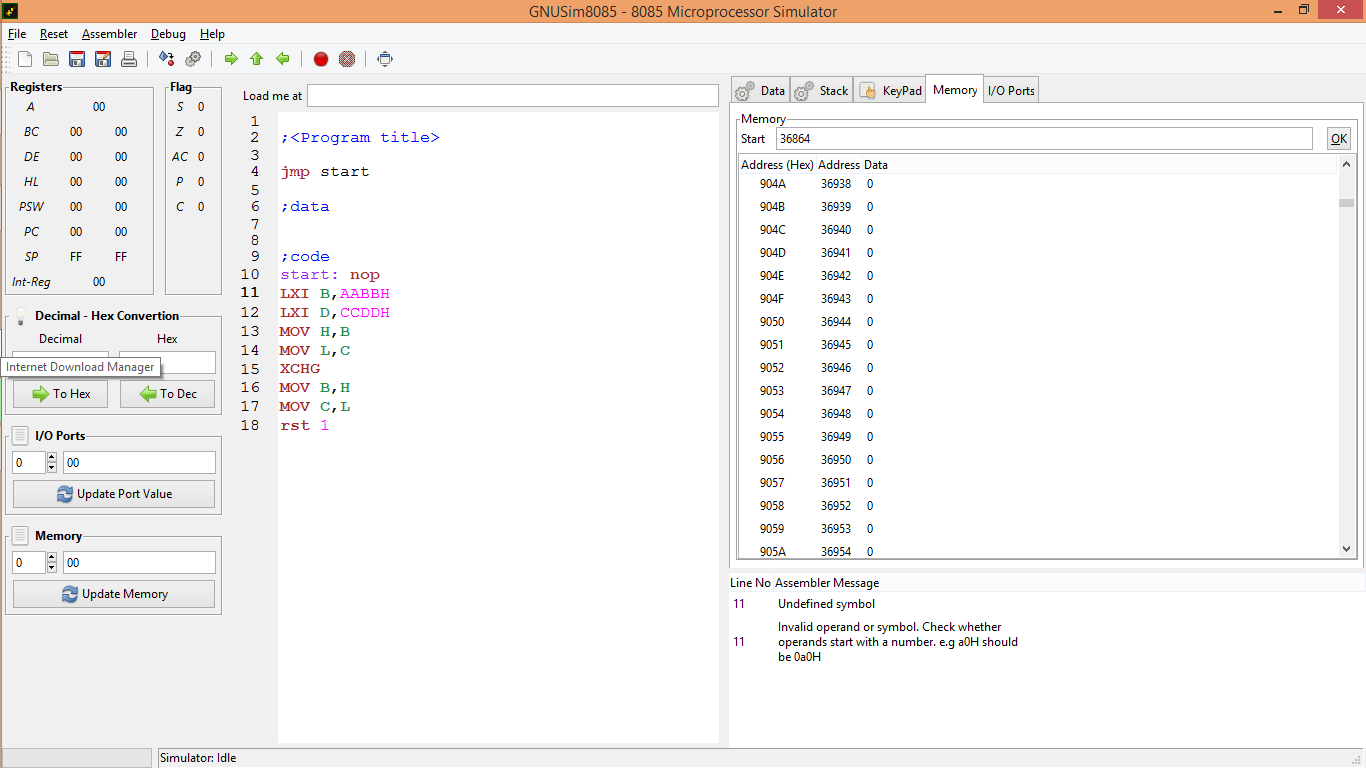Click the red breakpoint circle icon

[321, 59]
